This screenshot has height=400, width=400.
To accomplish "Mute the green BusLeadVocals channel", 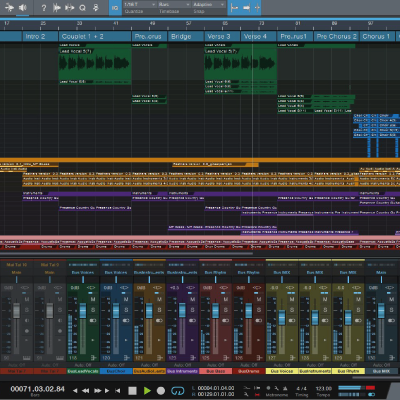I will 93,299.
